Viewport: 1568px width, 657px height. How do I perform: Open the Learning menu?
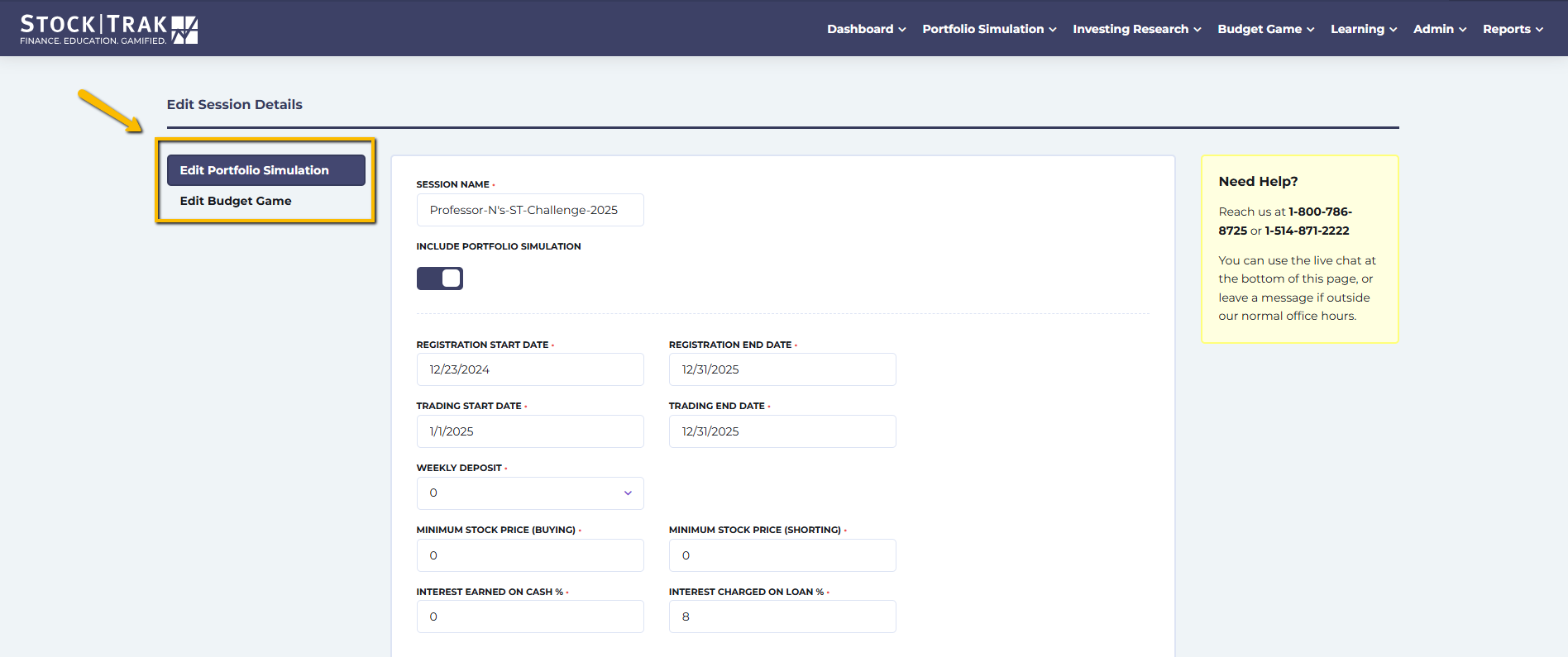coord(1364,29)
